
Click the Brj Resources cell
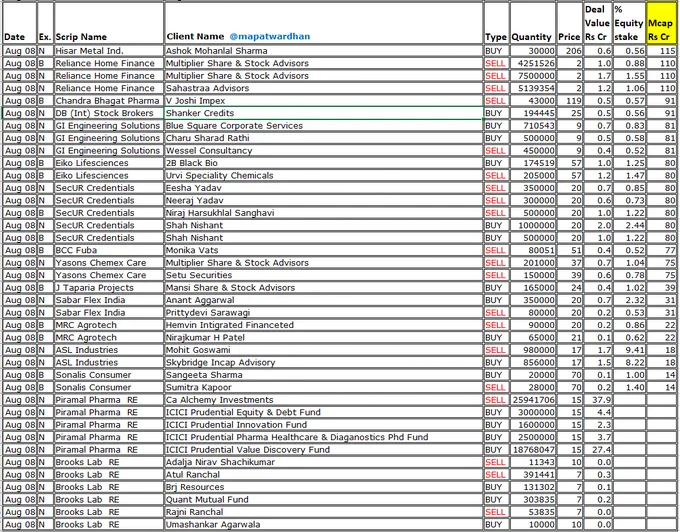pyautogui.click(x=324, y=487)
